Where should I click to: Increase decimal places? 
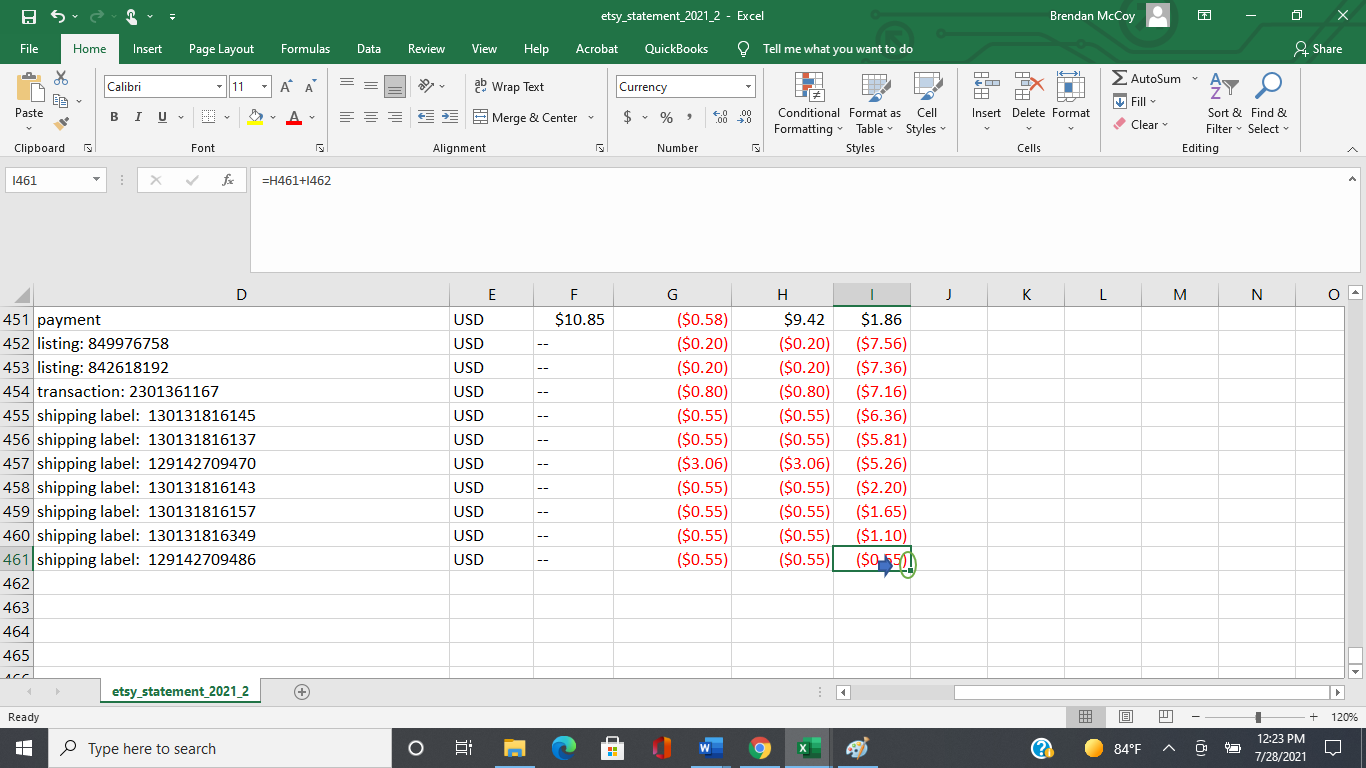click(720, 118)
